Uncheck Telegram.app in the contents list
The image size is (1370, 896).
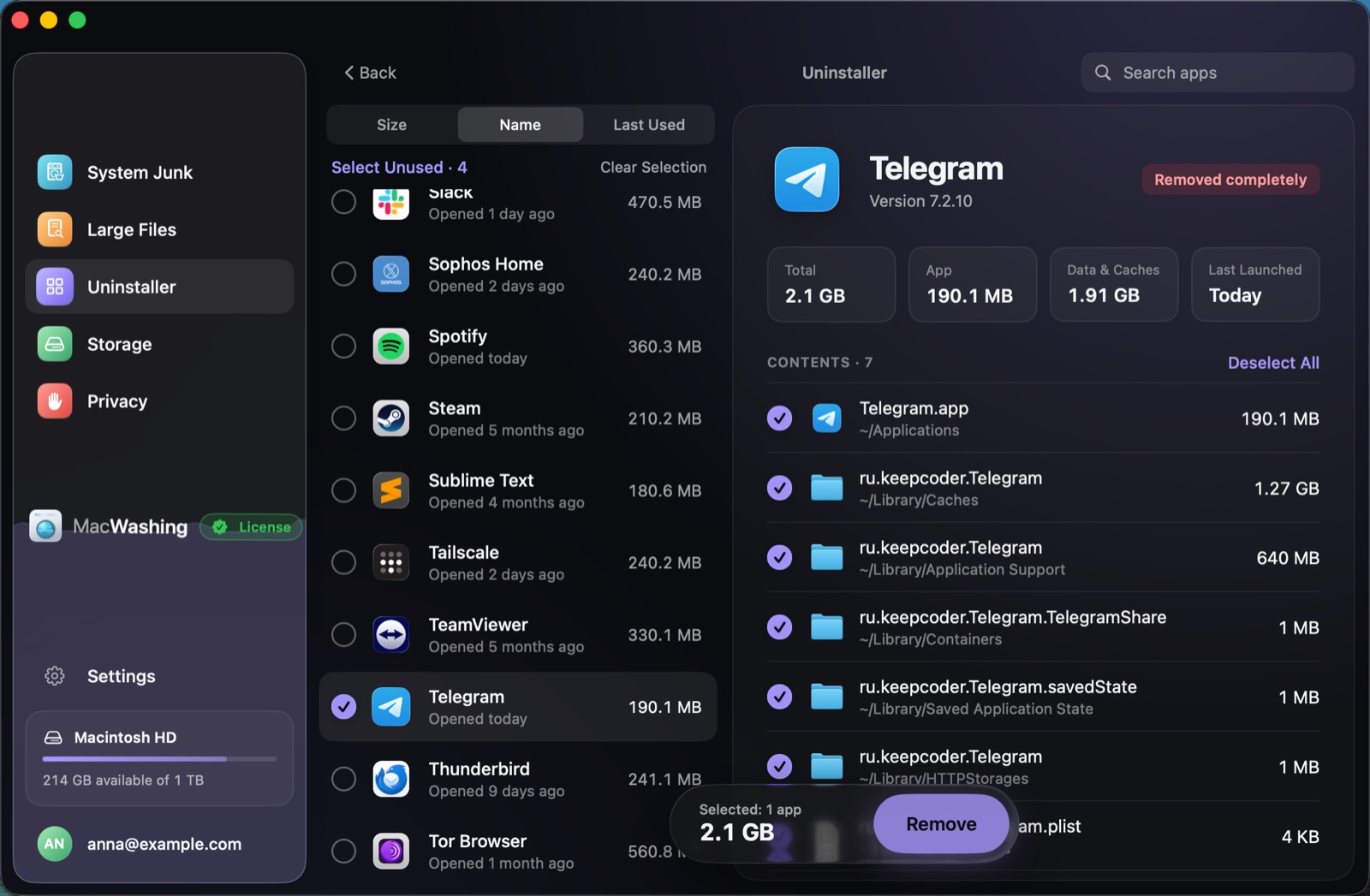(779, 418)
